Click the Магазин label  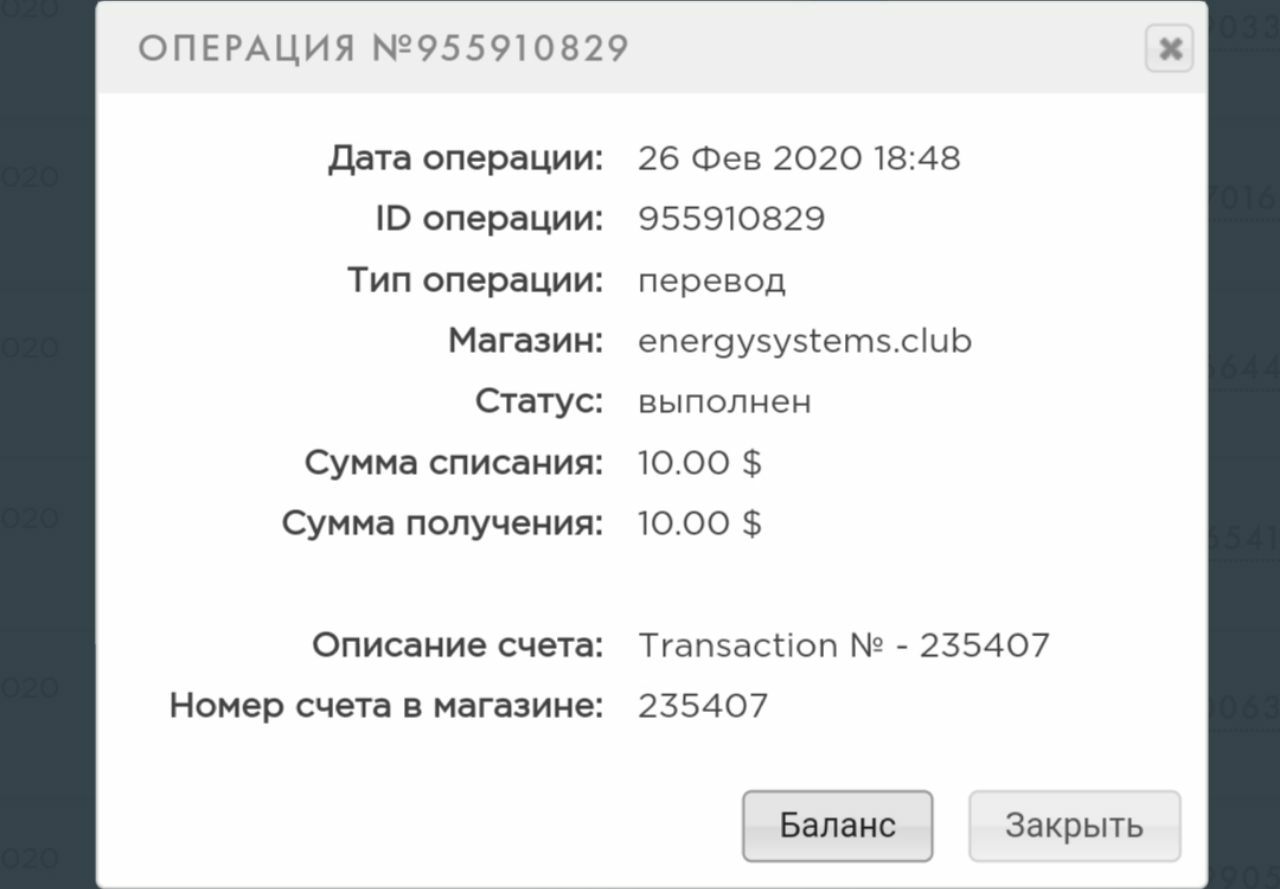(525, 342)
